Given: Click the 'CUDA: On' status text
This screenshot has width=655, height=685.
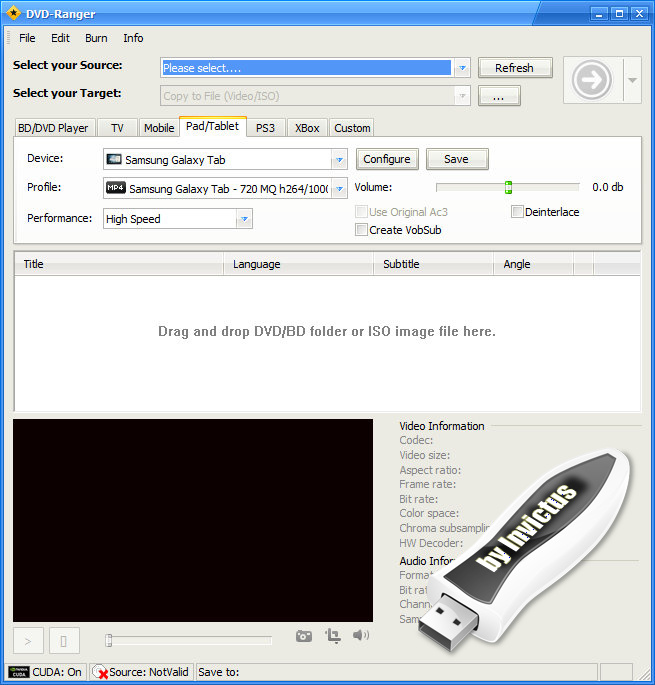Looking at the screenshot, I should point(57,672).
